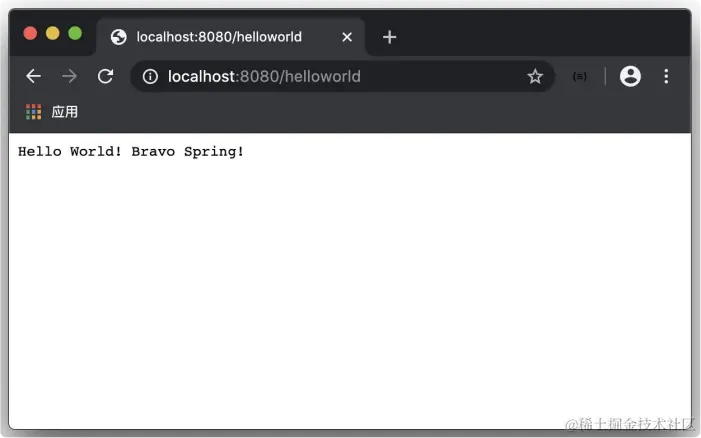Viewport: 701px width, 438px height.
Task: Select the localhost:8080/helloworld tab
Action: [x=231, y=37]
